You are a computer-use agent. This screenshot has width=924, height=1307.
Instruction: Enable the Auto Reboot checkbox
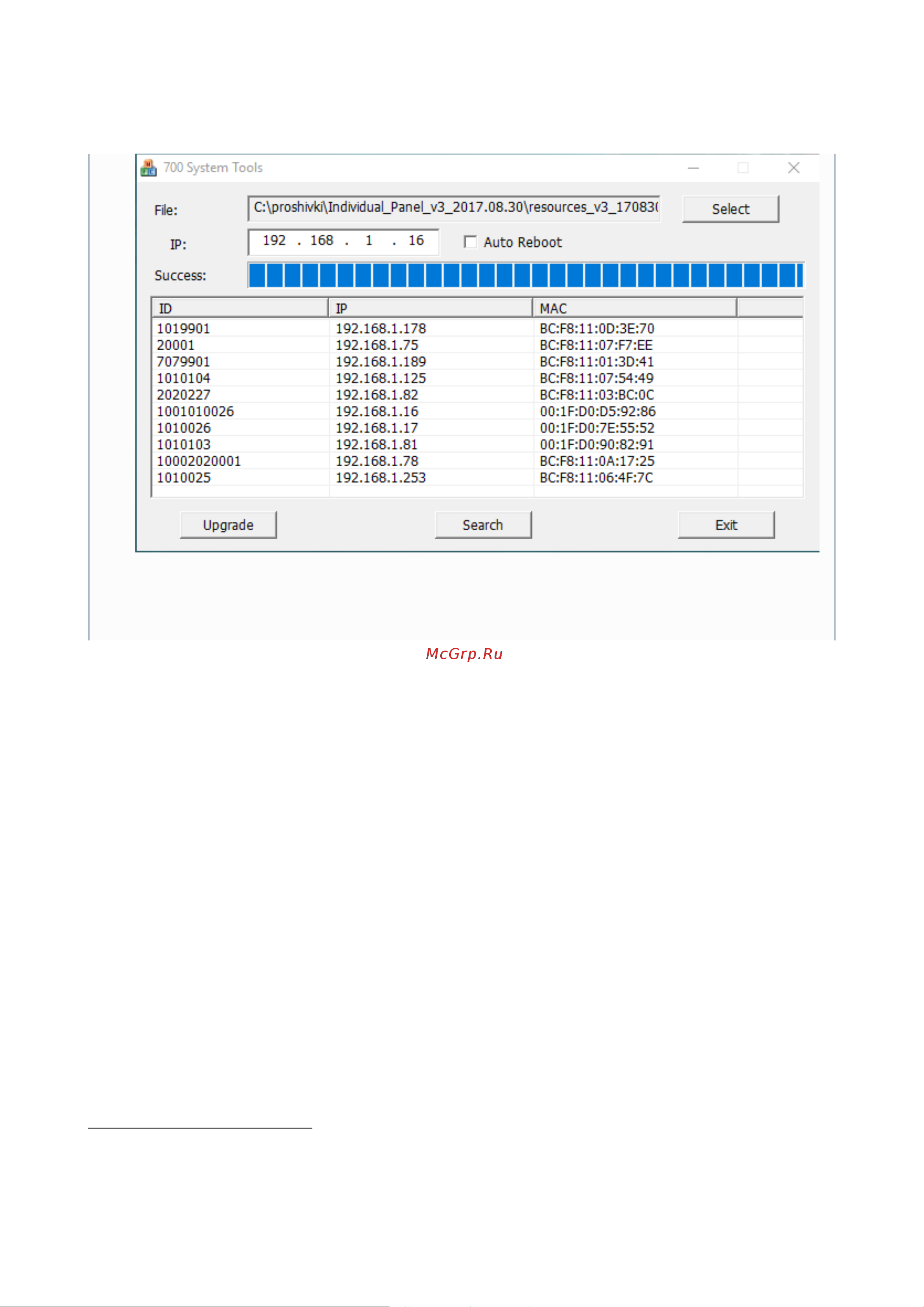click(x=470, y=242)
